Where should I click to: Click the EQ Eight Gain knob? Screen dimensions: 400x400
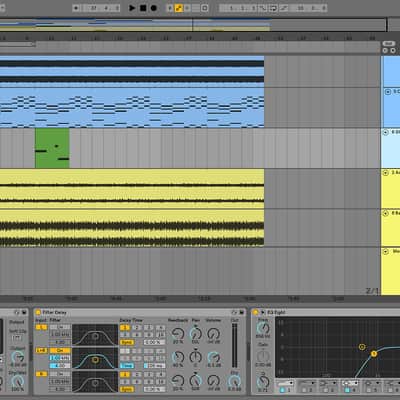coord(263,356)
